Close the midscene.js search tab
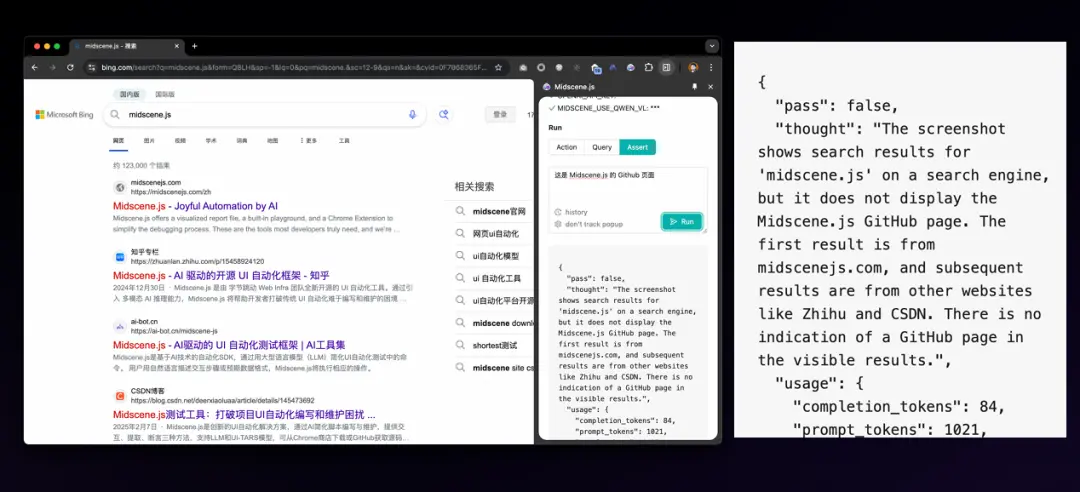The image size is (1080, 492). point(176,46)
